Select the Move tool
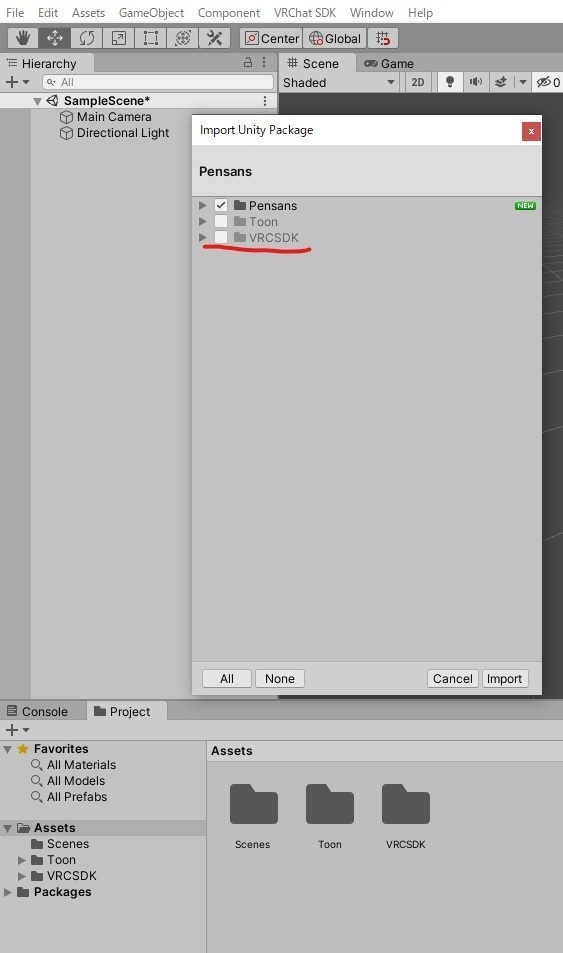The width and height of the screenshot is (563, 953). tap(55, 38)
